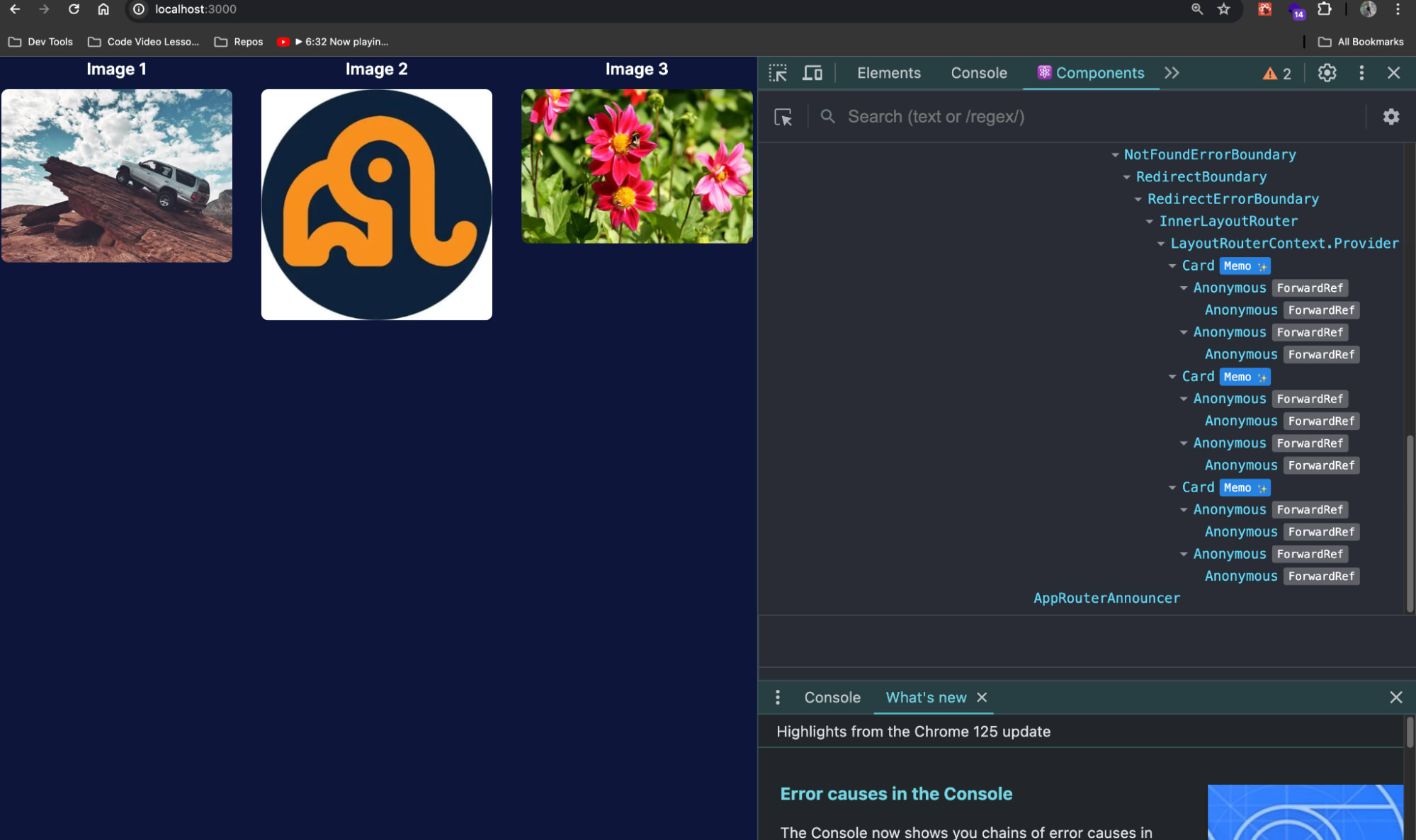The width and height of the screenshot is (1416, 840).
Task: Switch to the drawer Console tab
Action: tap(832, 698)
